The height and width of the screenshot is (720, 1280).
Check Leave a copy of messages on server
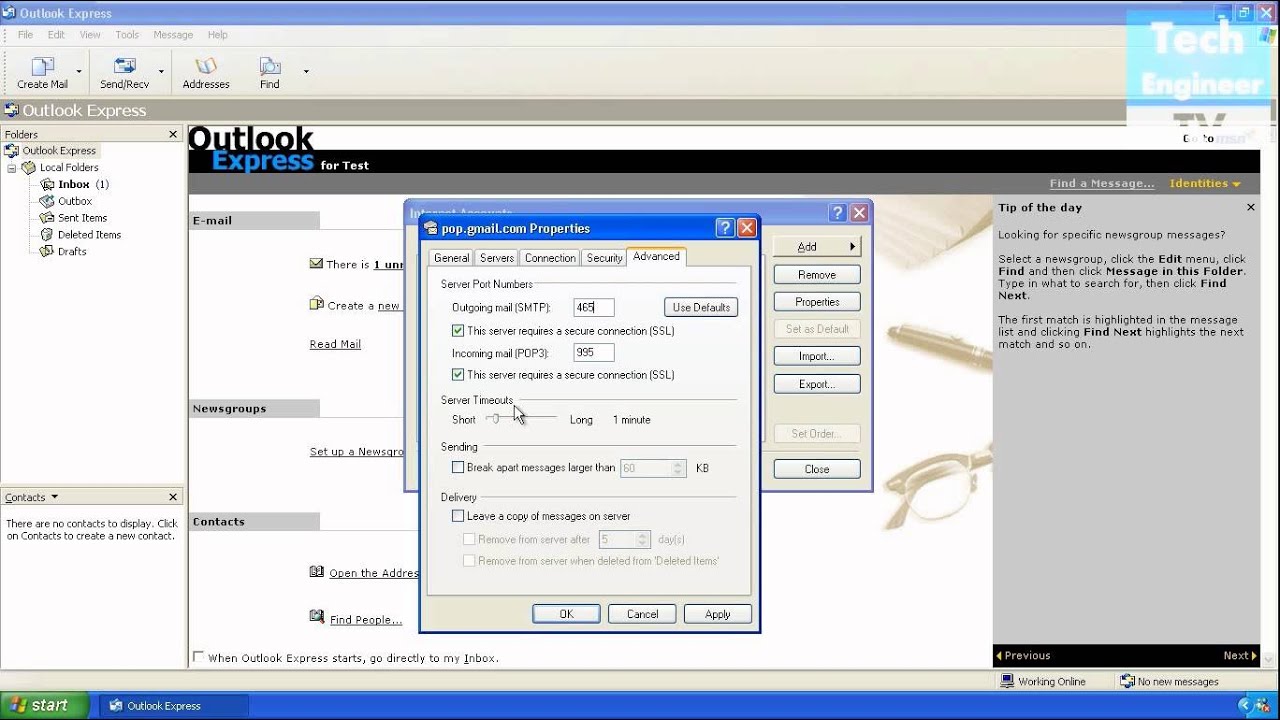tap(458, 516)
